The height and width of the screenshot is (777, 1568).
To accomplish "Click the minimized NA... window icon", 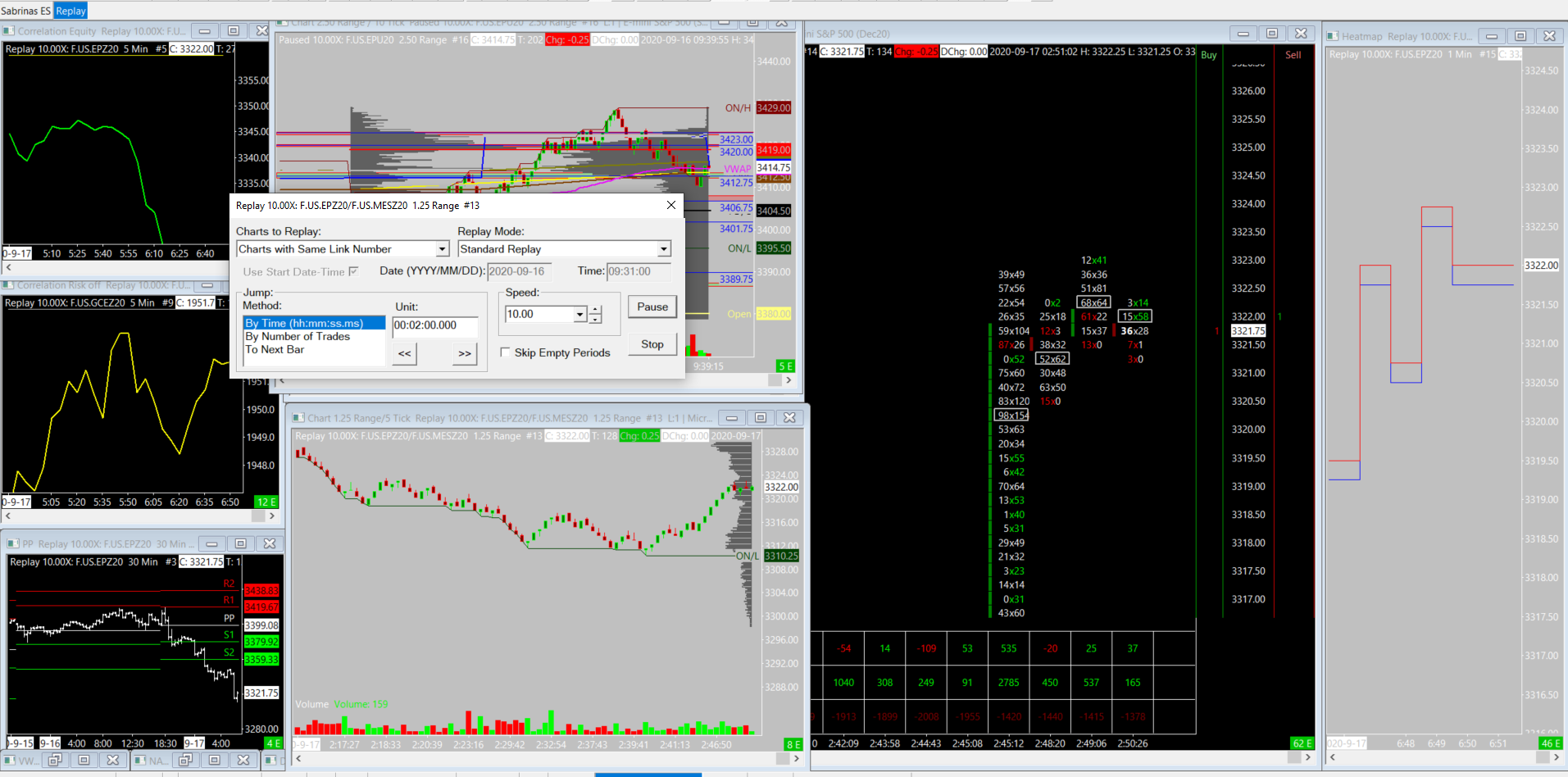I will pos(139,761).
